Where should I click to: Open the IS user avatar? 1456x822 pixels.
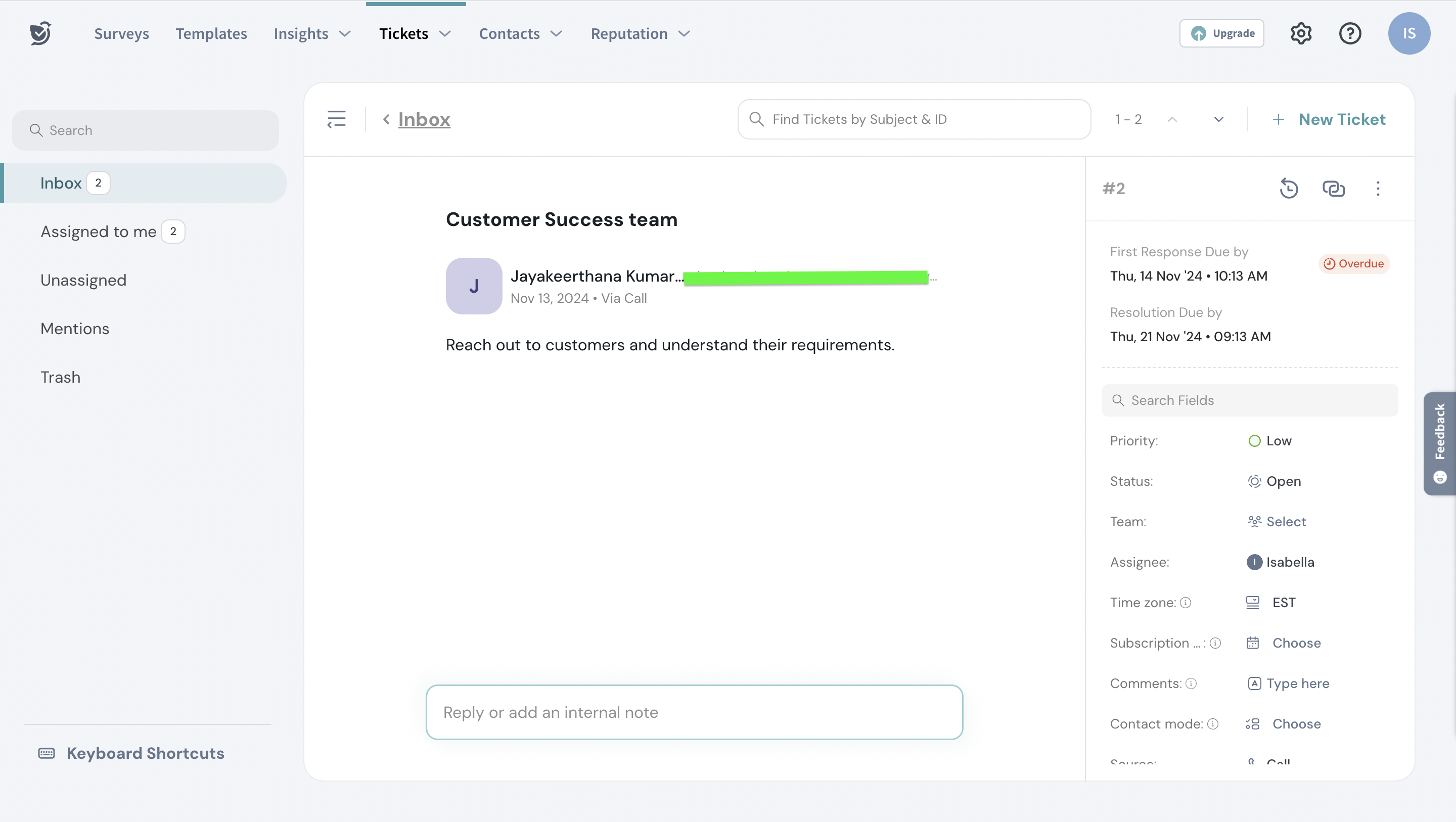pyautogui.click(x=1408, y=33)
